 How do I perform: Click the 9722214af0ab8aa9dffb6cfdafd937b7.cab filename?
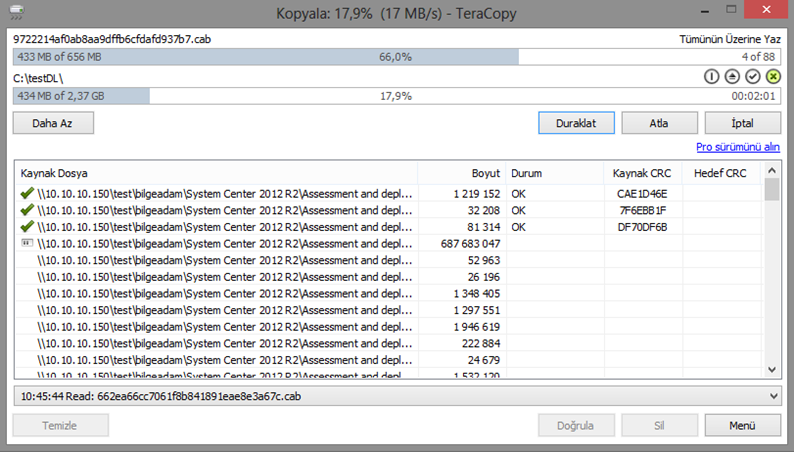pyautogui.click(x=112, y=39)
